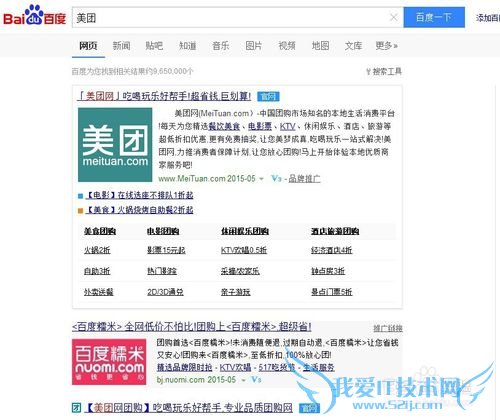The width and height of the screenshot is (500, 420).
Task: Open the 热门影院 link
Action: coord(162,271)
